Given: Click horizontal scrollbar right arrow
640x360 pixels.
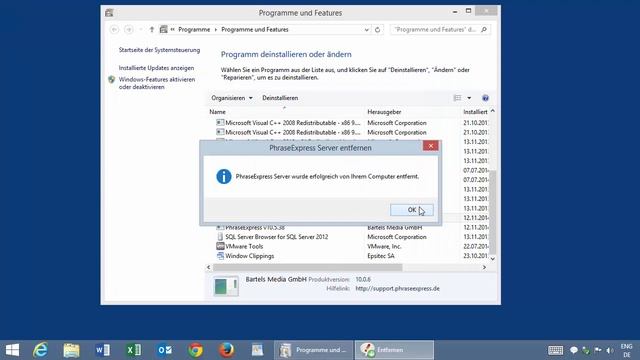Looking at the screenshot, I should 484,267.
